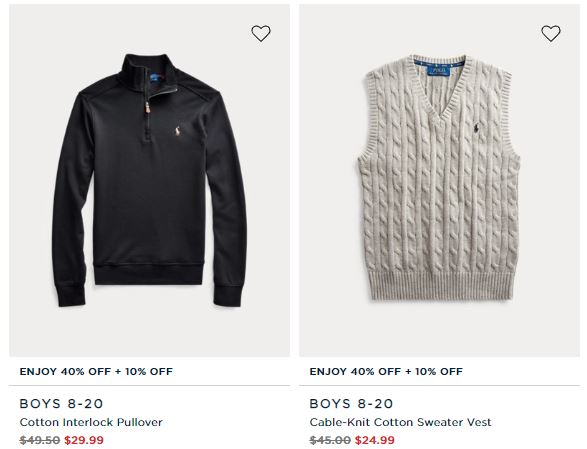Image resolution: width=587 pixels, height=449 pixels.
Task: Open the Cable-Knit Cotton Sweater Vest link
Action: (400, 422)
